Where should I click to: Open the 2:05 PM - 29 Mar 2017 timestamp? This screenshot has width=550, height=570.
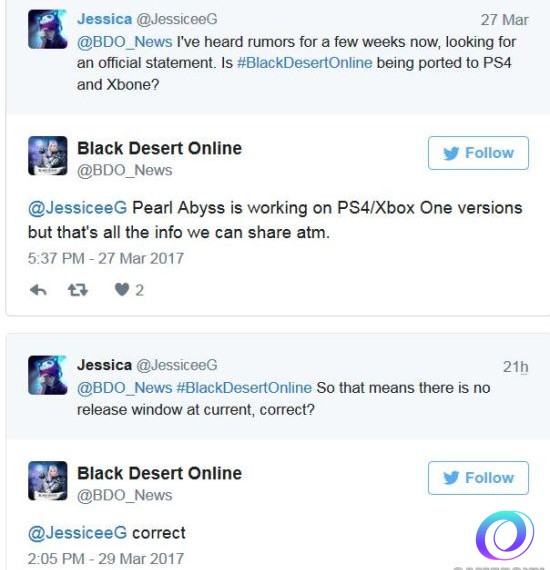tap(106, 559)
